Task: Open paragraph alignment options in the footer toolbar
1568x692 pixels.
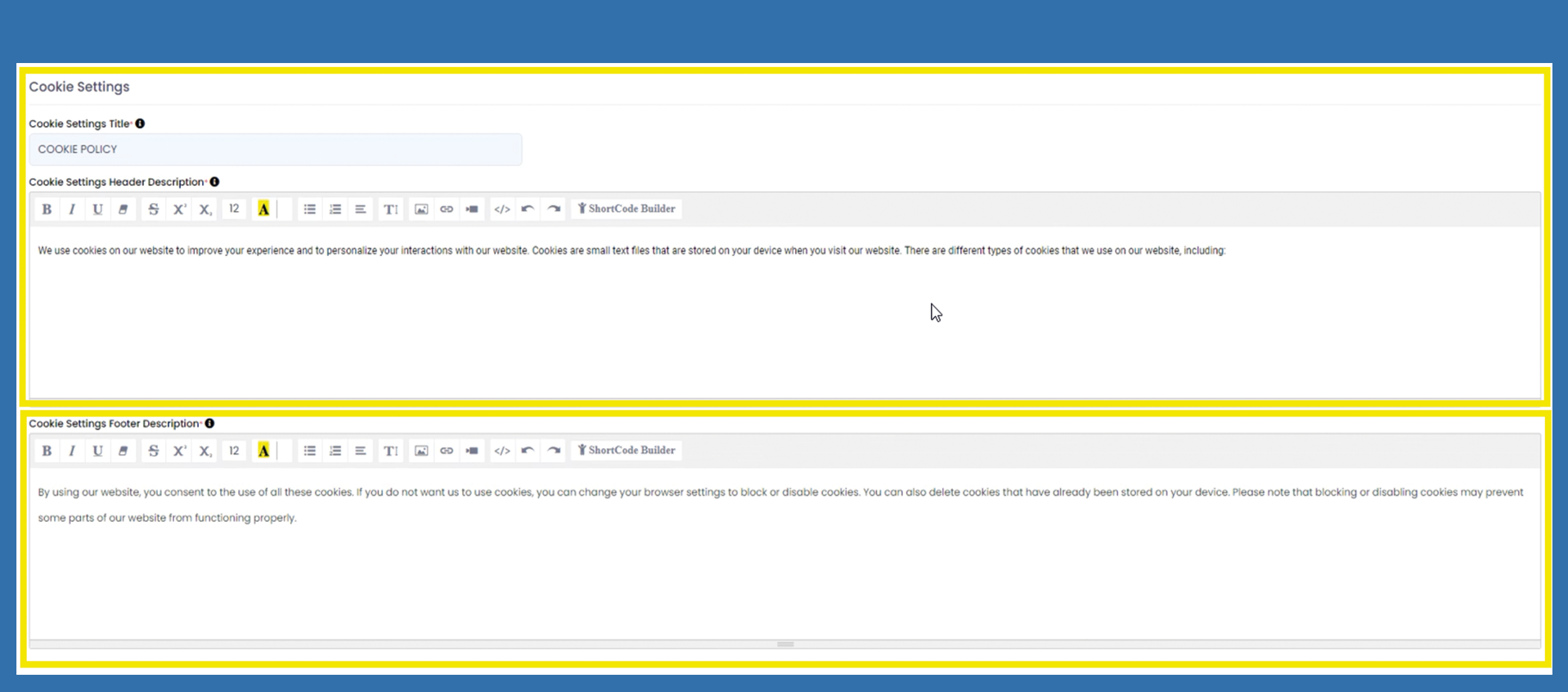Action: [x=361, y=451]
